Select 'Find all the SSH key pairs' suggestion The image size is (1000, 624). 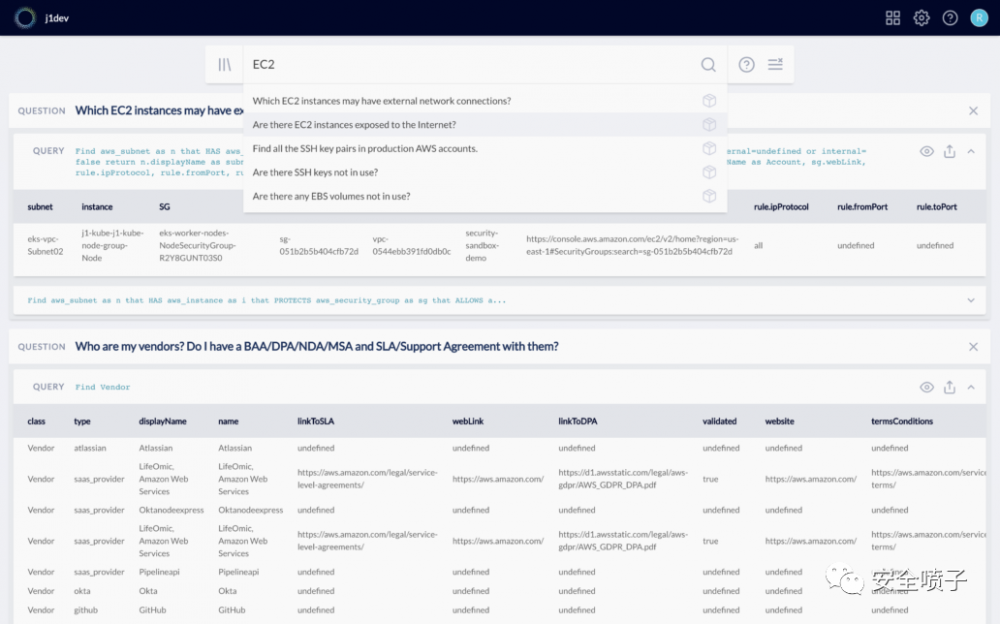(485, 148)
